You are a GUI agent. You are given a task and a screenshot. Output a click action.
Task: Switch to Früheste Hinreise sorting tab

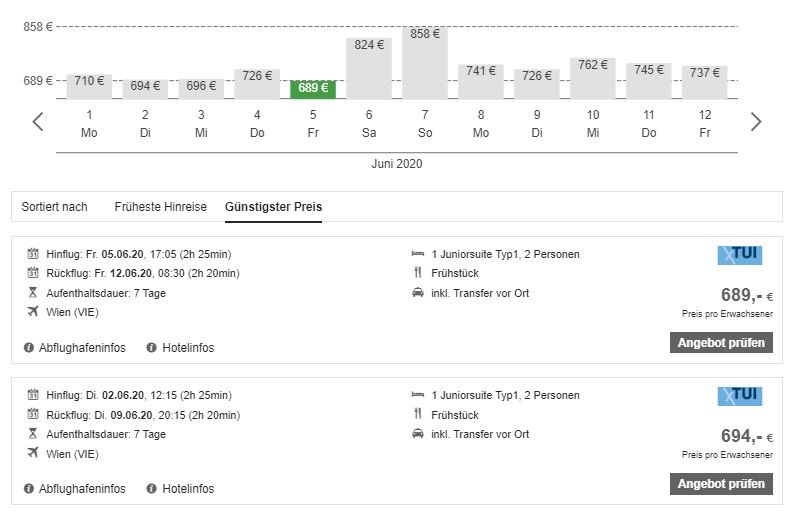click(x=160, y=207)
